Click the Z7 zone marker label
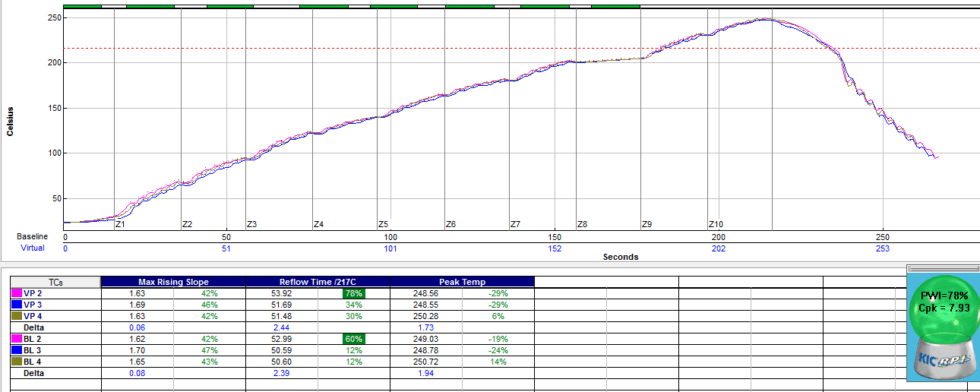 pos(516,224)
